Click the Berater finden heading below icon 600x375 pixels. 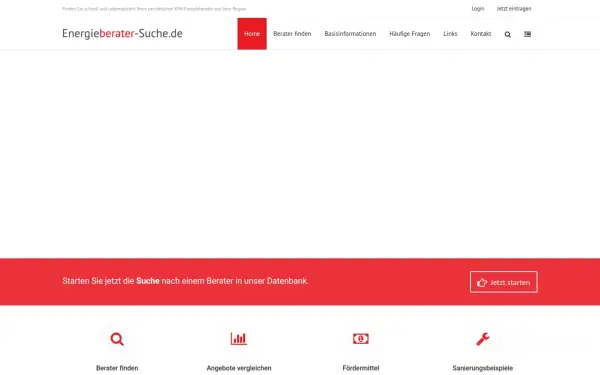pyautogui.click(x=117, y=368)
